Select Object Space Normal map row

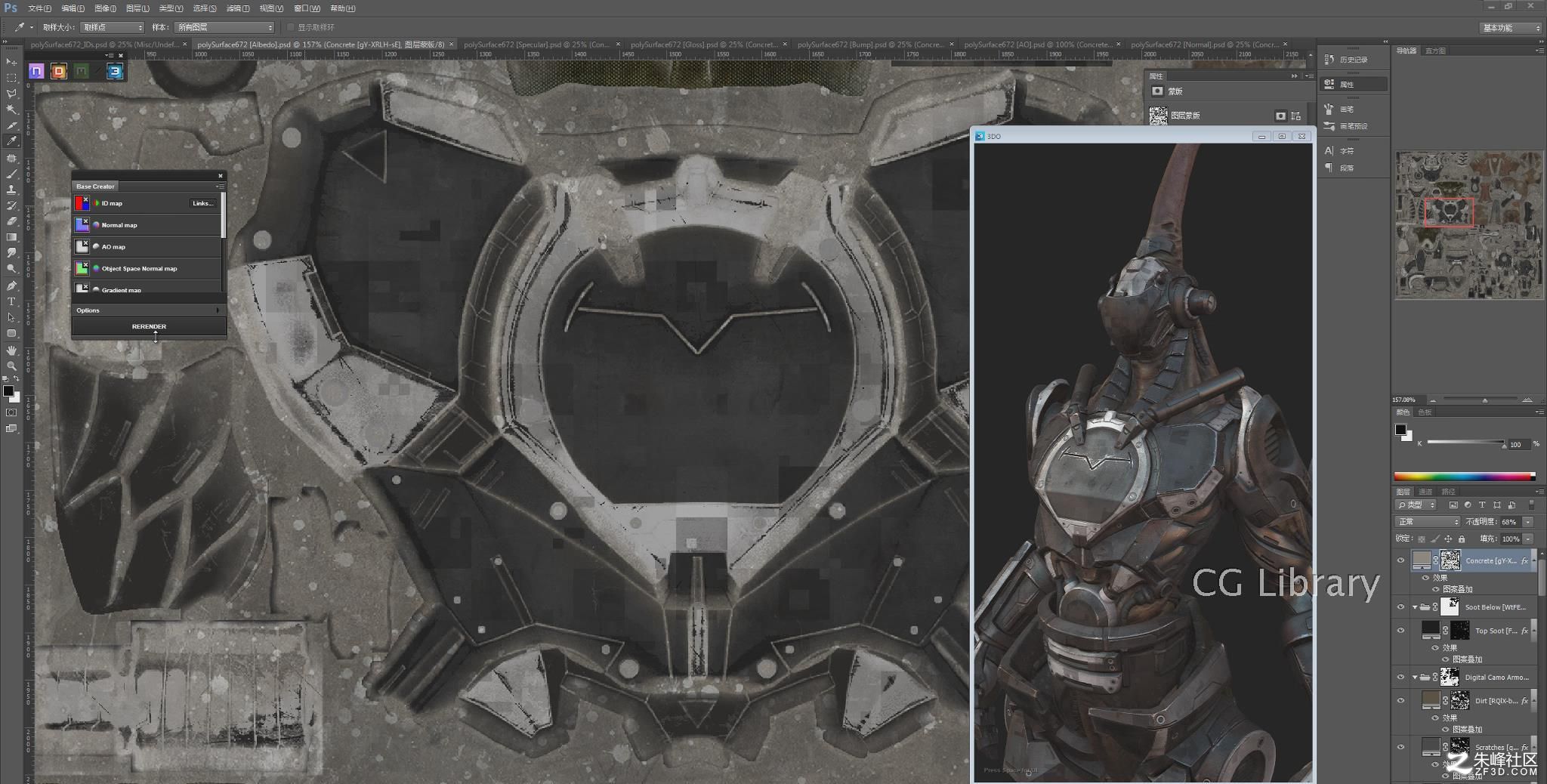[147, 268]
